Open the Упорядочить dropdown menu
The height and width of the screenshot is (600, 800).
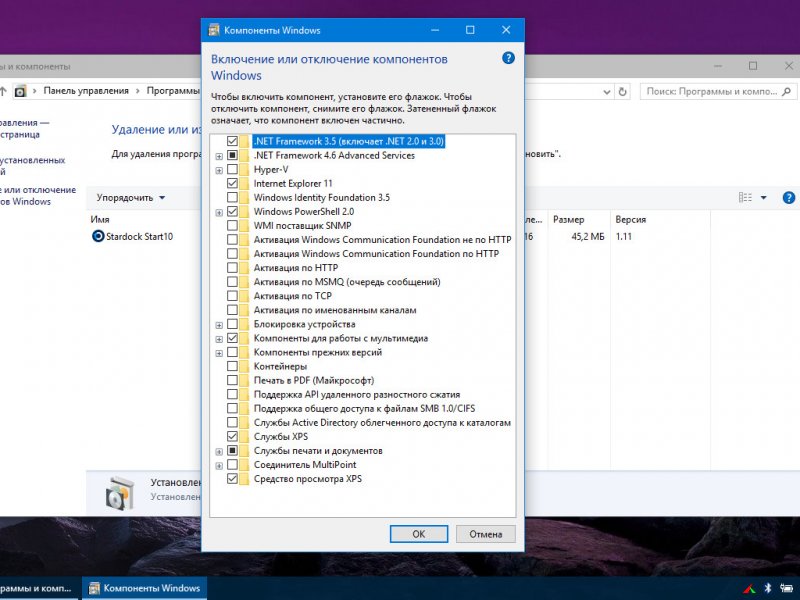tap(131, 197)
